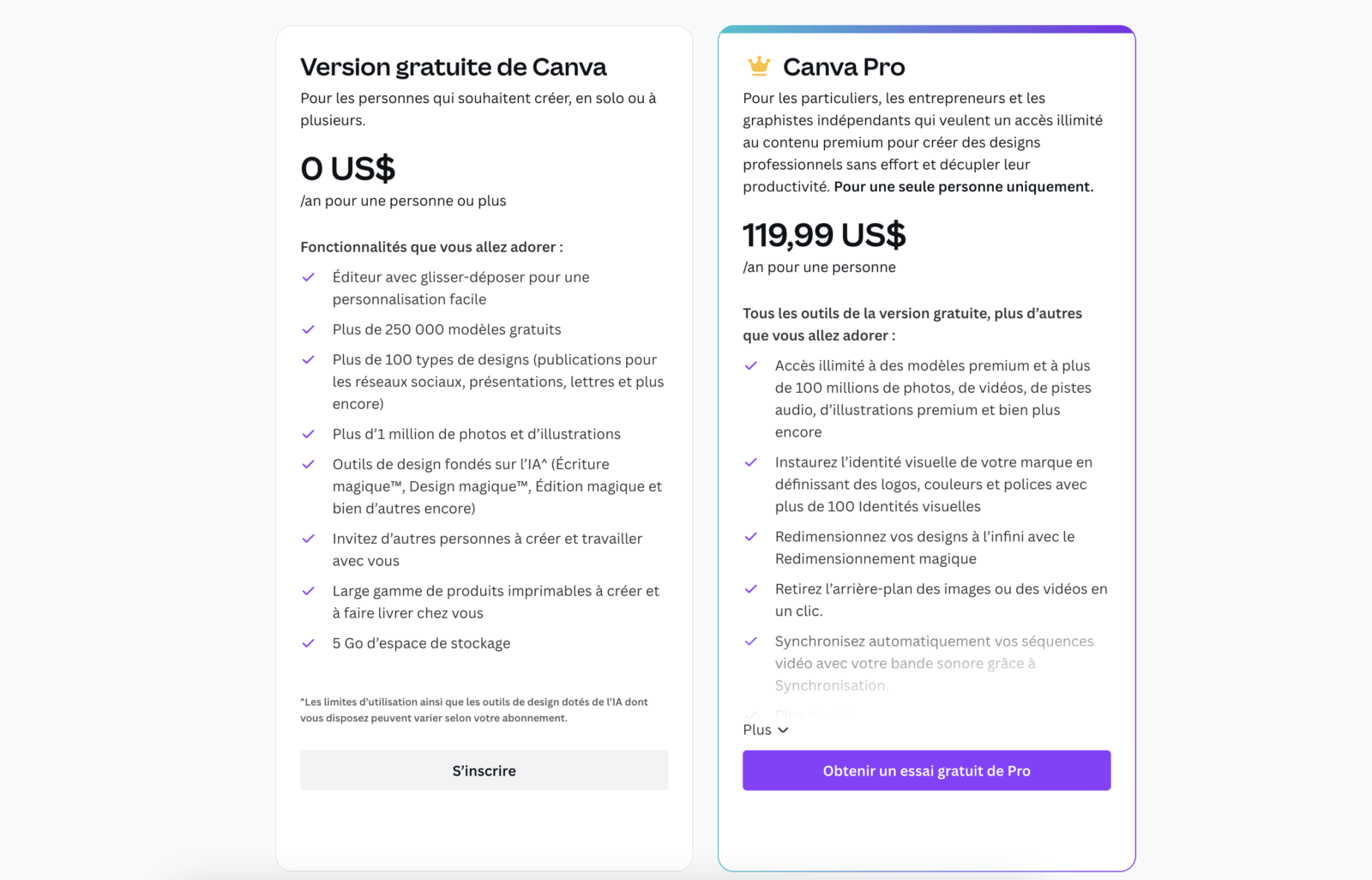Click the checkmark near 'Retirez l'arrière-plan des images'
Viewport: 1372px width, 880px height.
tap(752, 589)
